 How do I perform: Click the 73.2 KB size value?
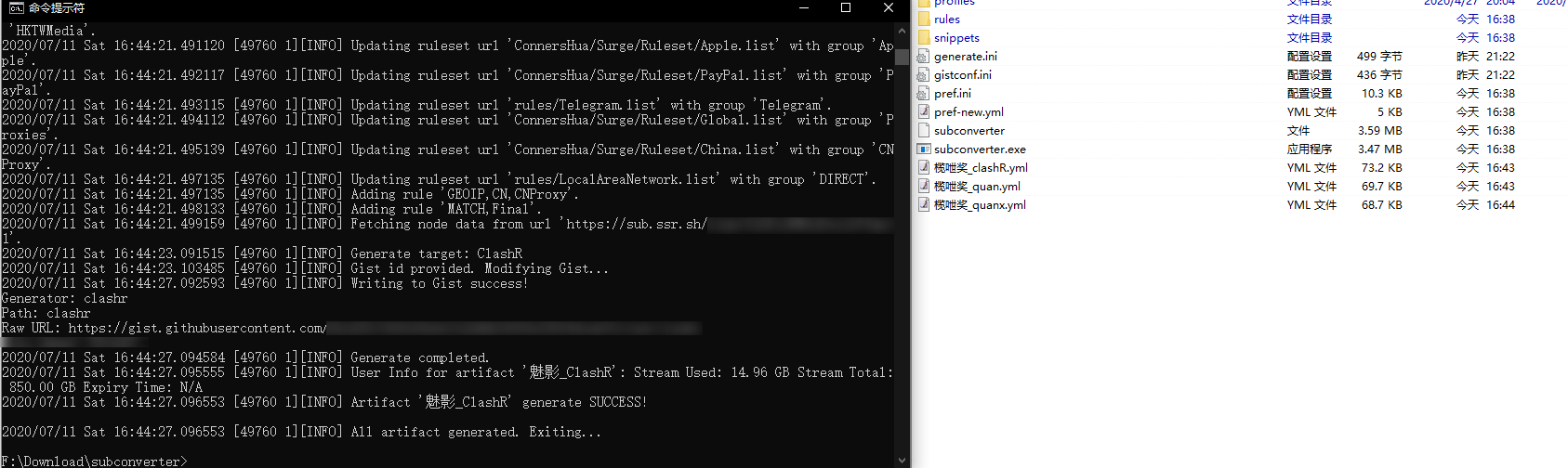[1382, 167]
